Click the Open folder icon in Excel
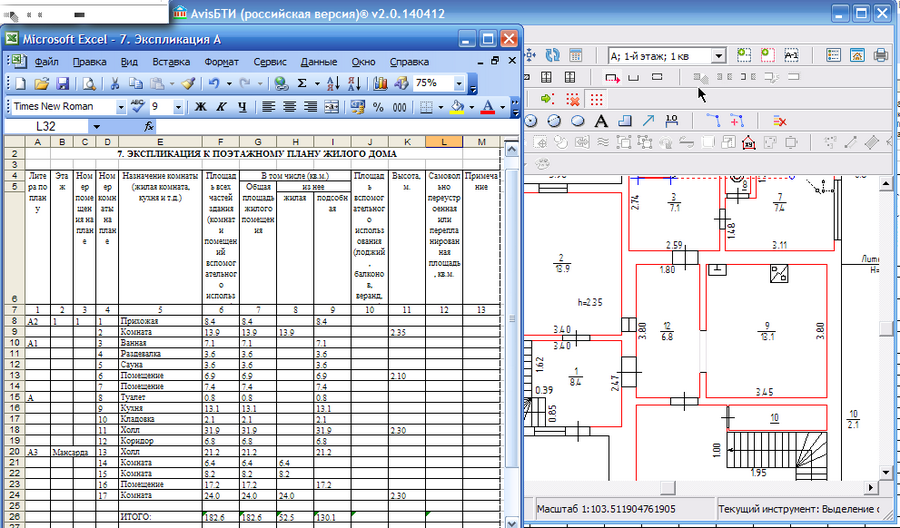The image size is (900, 528). point(41,84)
